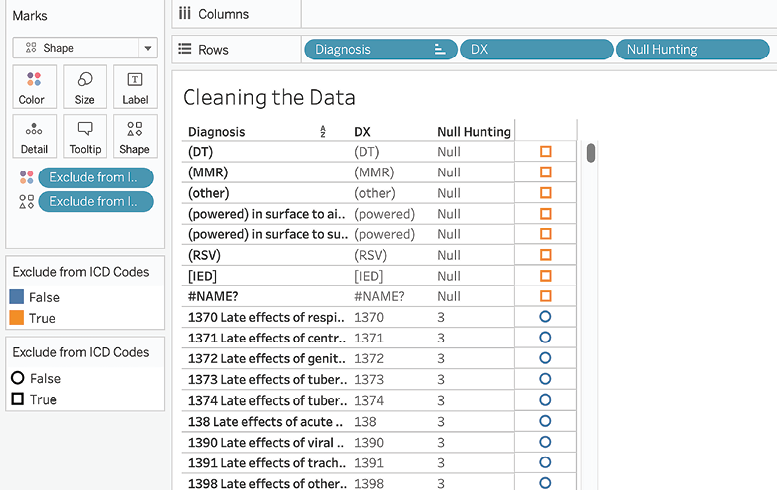Click the Exclude from I.. shape pill

pyautogui.click(x=96, y=202)
